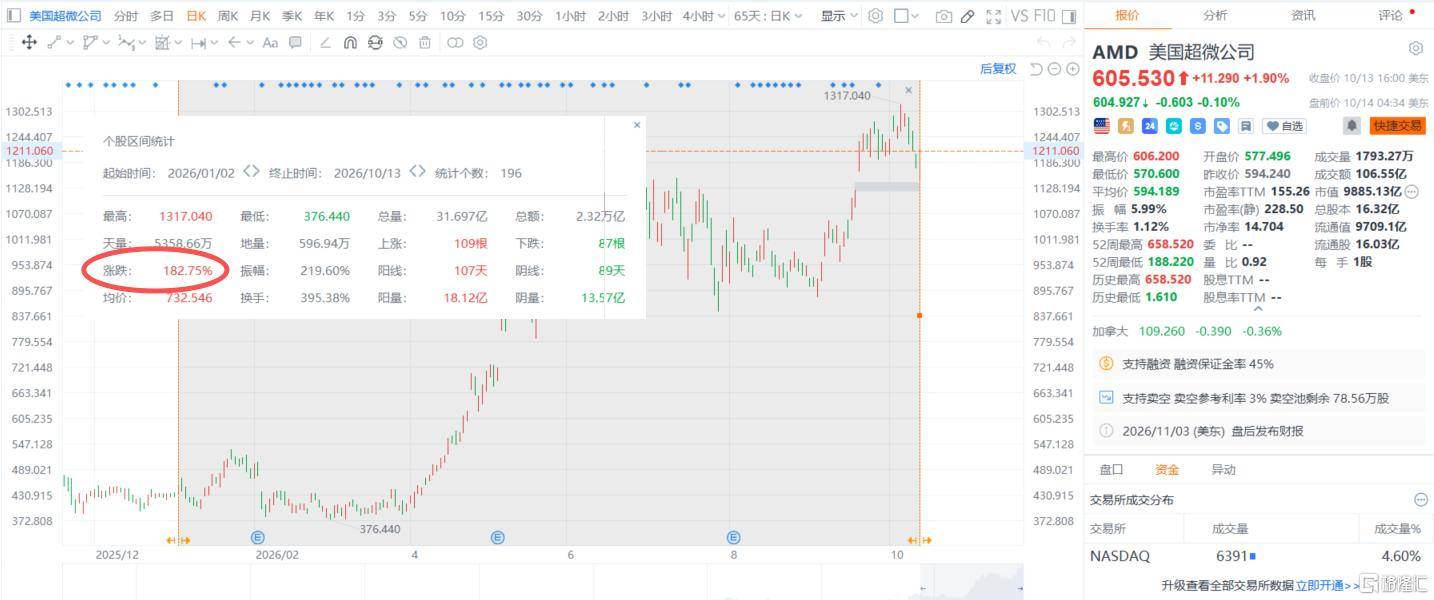The width and height of the screenshot is (1434, 600).
Task: Zoom out chart with minus circle
Action: click(x=1054, y=68)
